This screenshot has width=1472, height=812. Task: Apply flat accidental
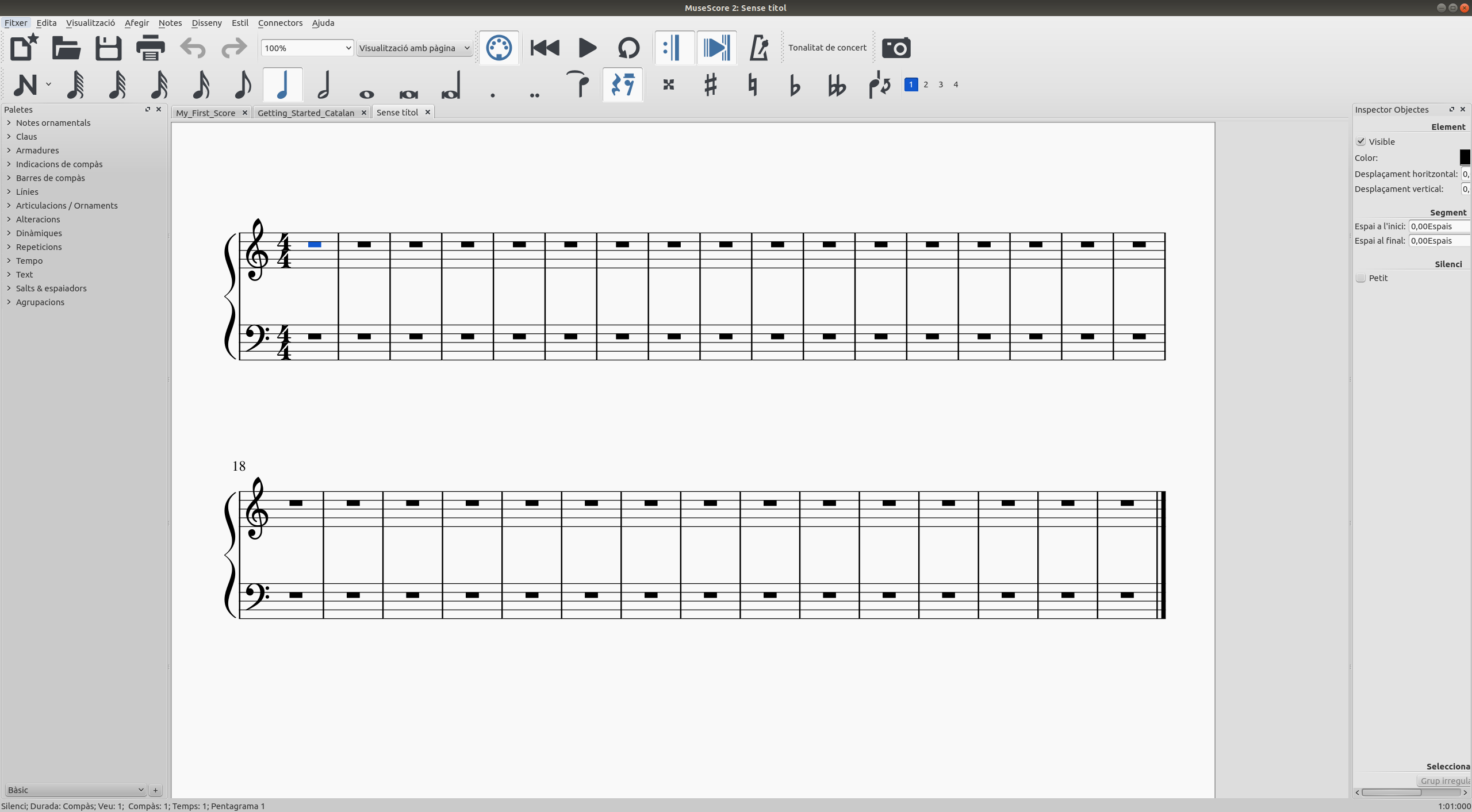[795, 85]
